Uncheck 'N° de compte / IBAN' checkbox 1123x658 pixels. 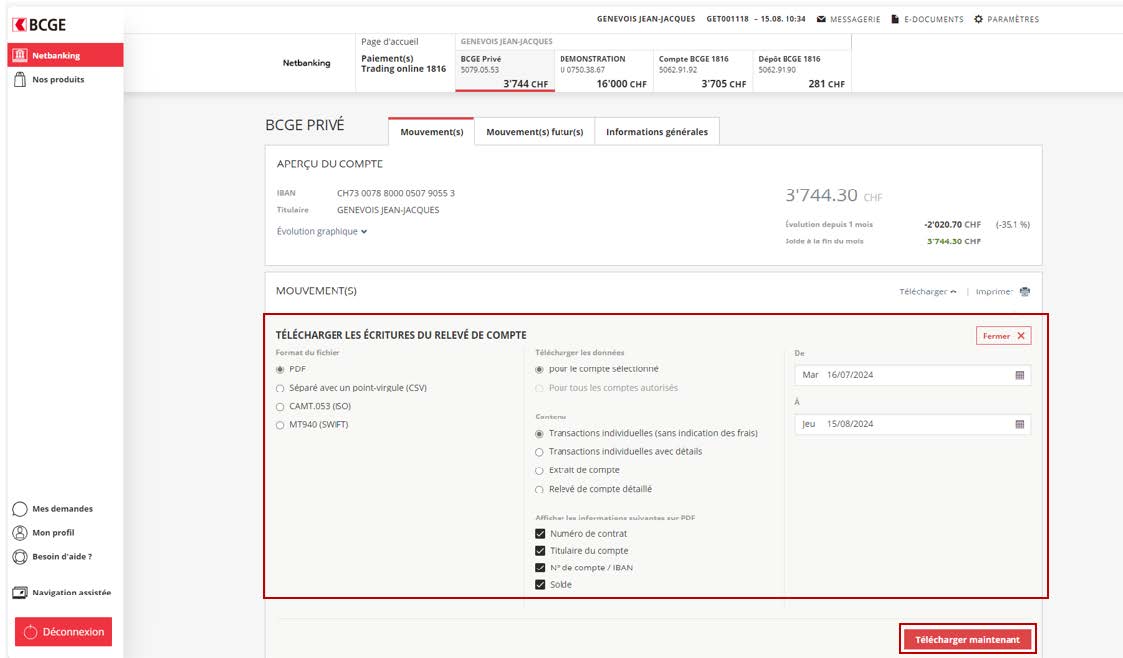click(540, 568)
